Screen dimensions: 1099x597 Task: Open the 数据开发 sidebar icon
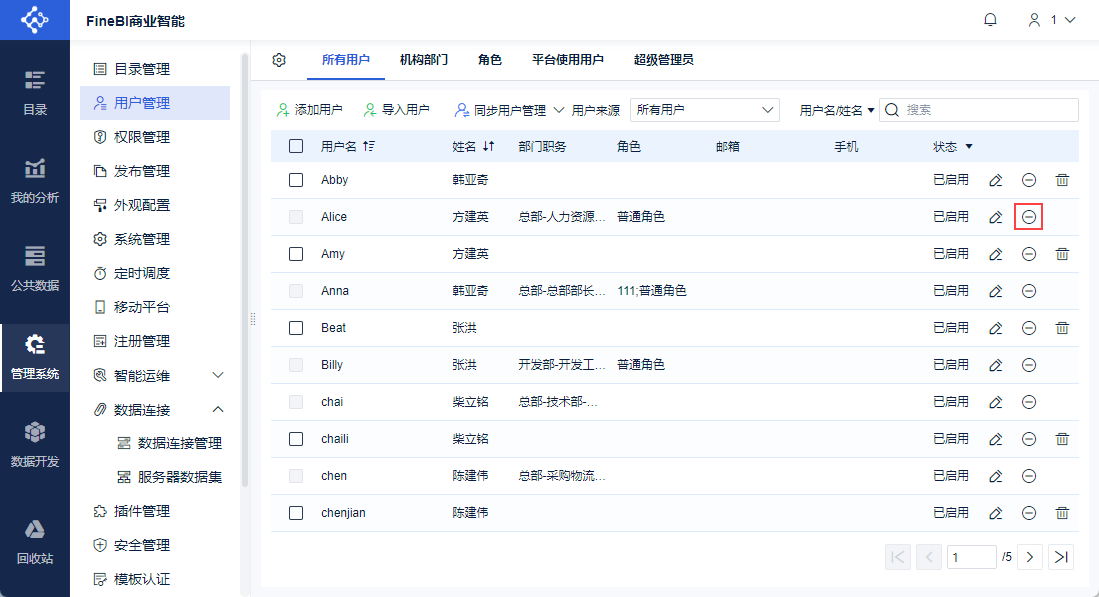pos(35,445)
